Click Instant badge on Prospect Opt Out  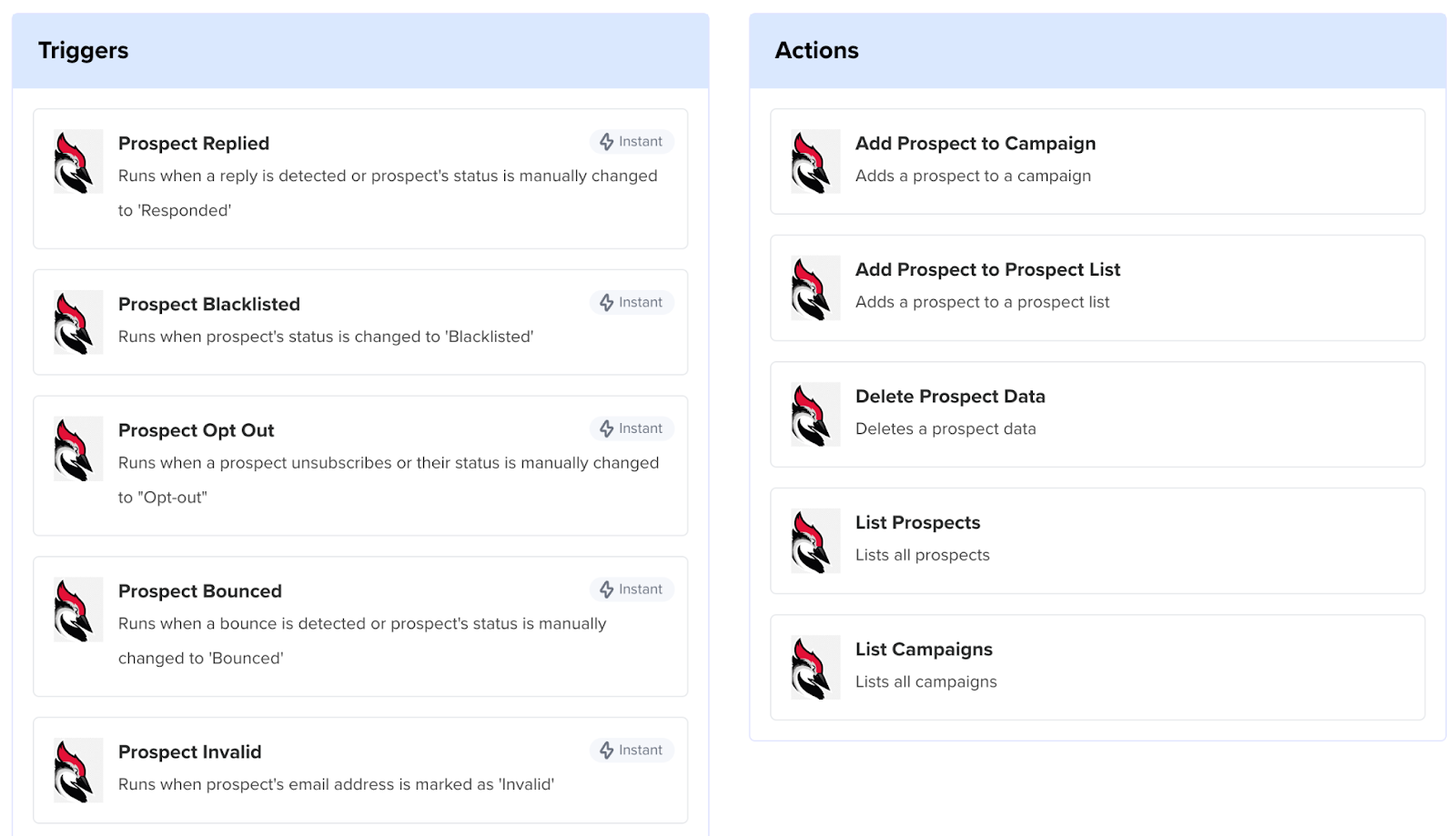[x=632, y=428]
